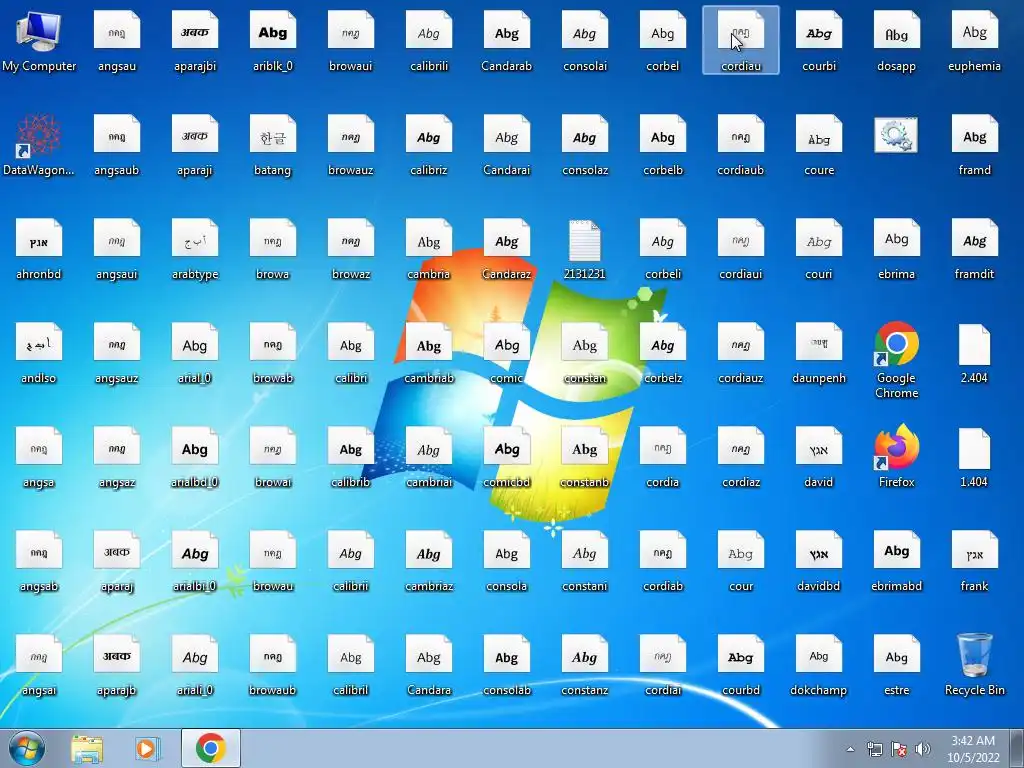The height and width of the screenshot is (768, 1024).
Task: Select the cambriab font file
Action: click(x=428, y=353)
